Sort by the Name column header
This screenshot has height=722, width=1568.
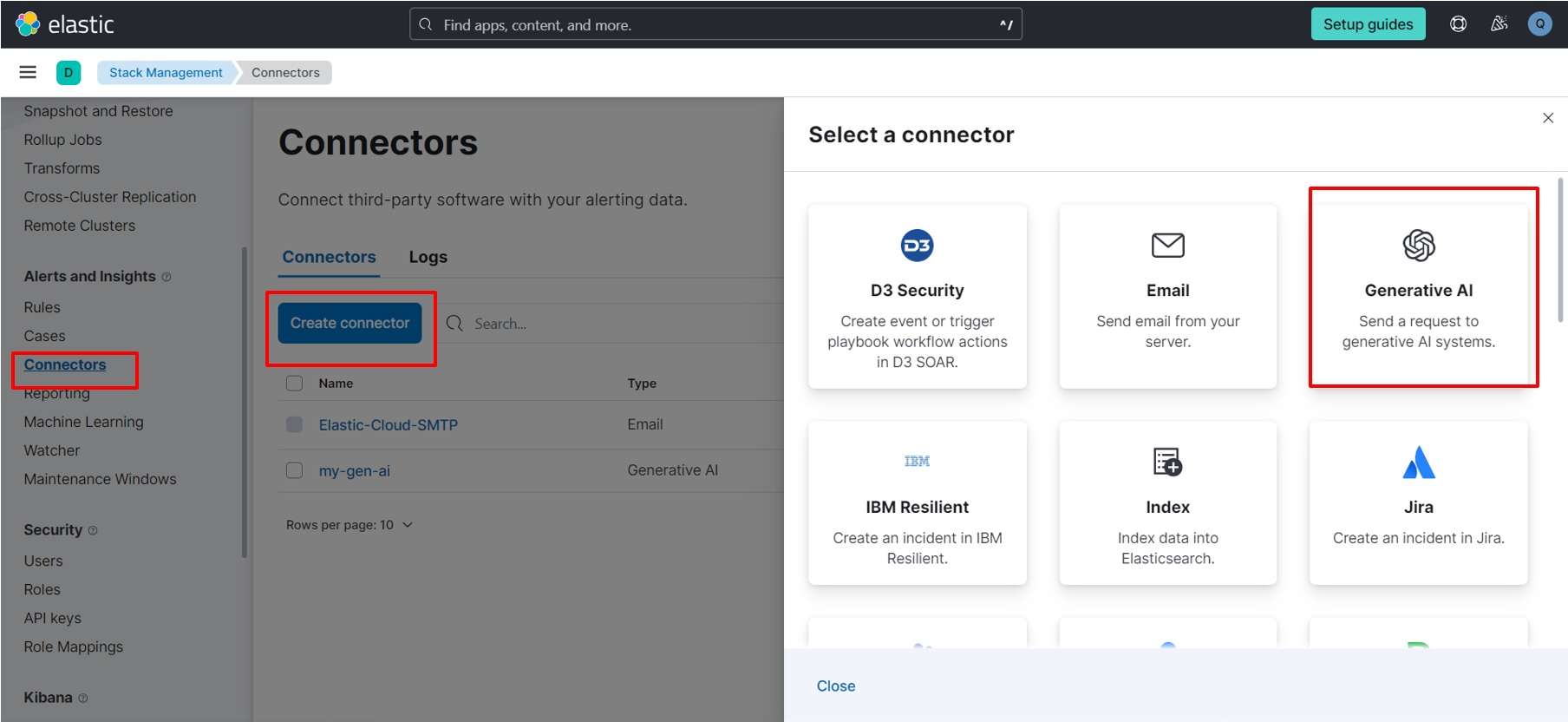pos(336,384)
